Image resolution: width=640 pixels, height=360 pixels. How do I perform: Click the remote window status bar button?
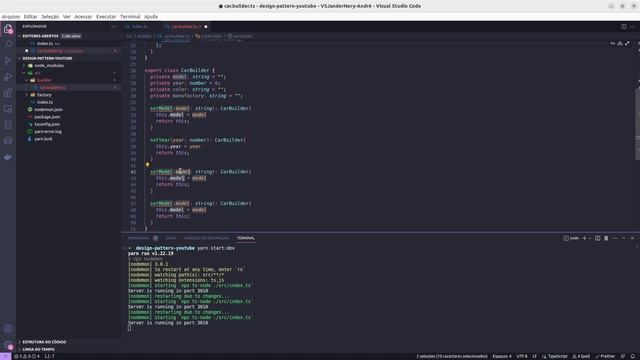[5, 356]
